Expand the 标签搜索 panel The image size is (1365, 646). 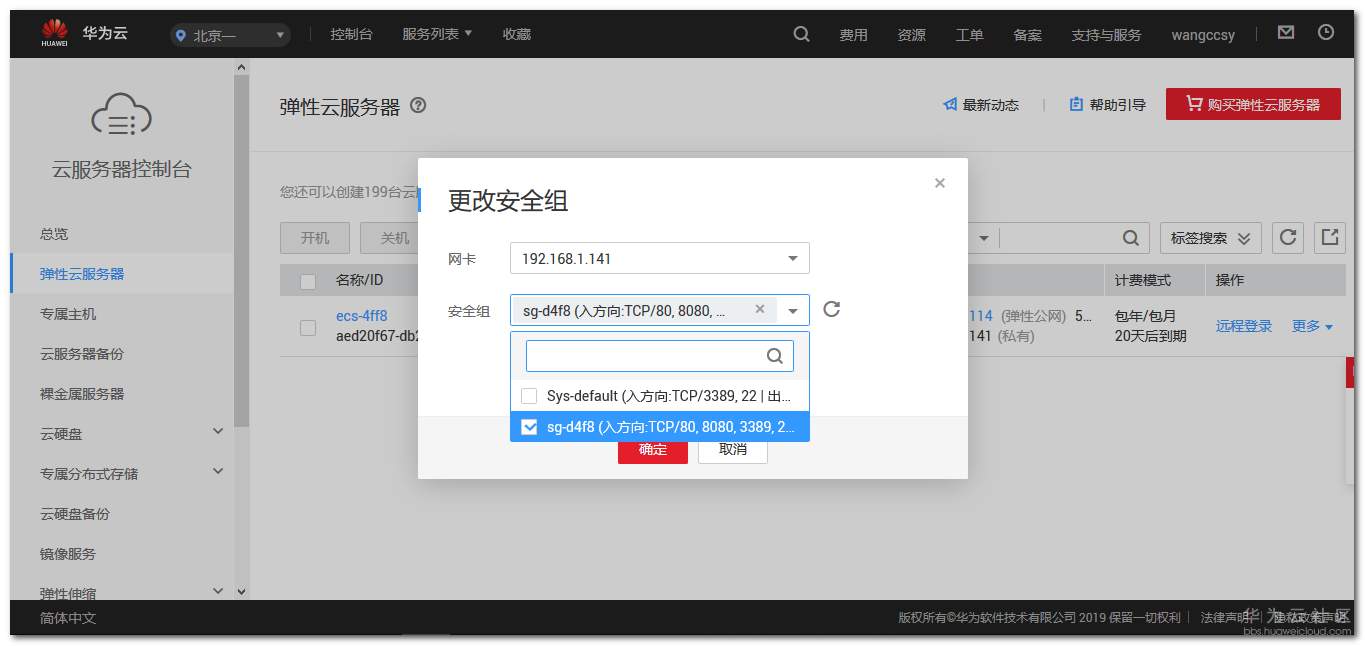click(1211, 238)
